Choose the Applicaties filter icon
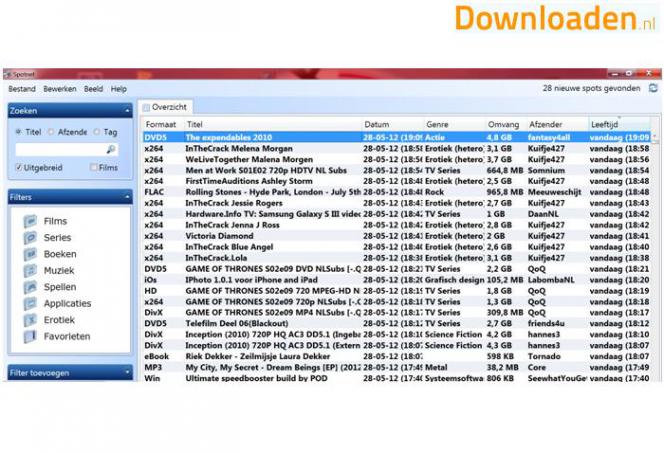Image resolution: width=664 pixels, height=453 pixels. coord(30,304)
